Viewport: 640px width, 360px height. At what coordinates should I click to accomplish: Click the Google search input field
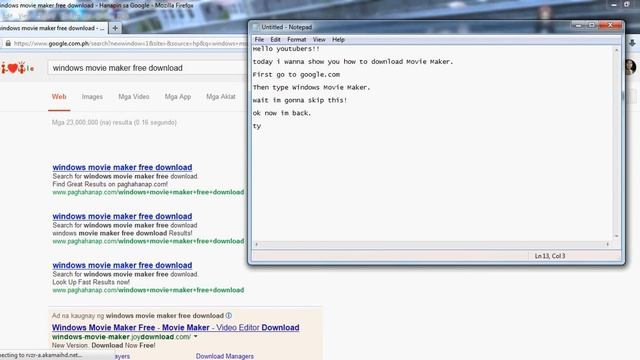coord(147,68)
